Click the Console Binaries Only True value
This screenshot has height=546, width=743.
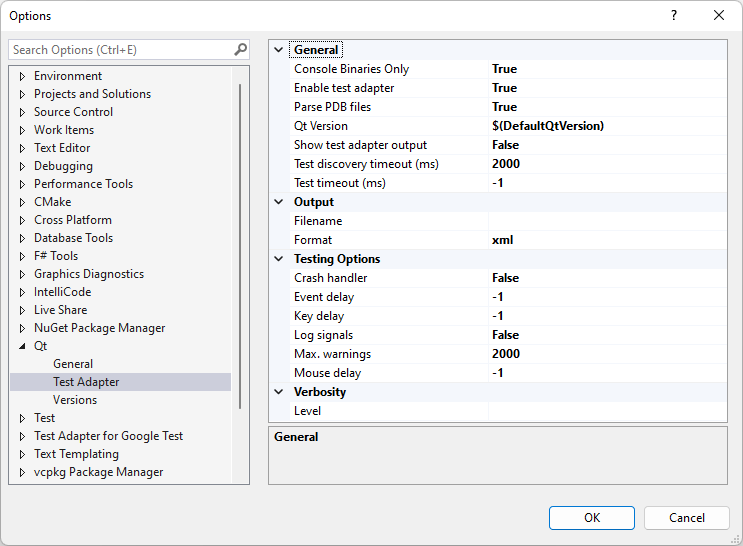[x=607, y=69]
